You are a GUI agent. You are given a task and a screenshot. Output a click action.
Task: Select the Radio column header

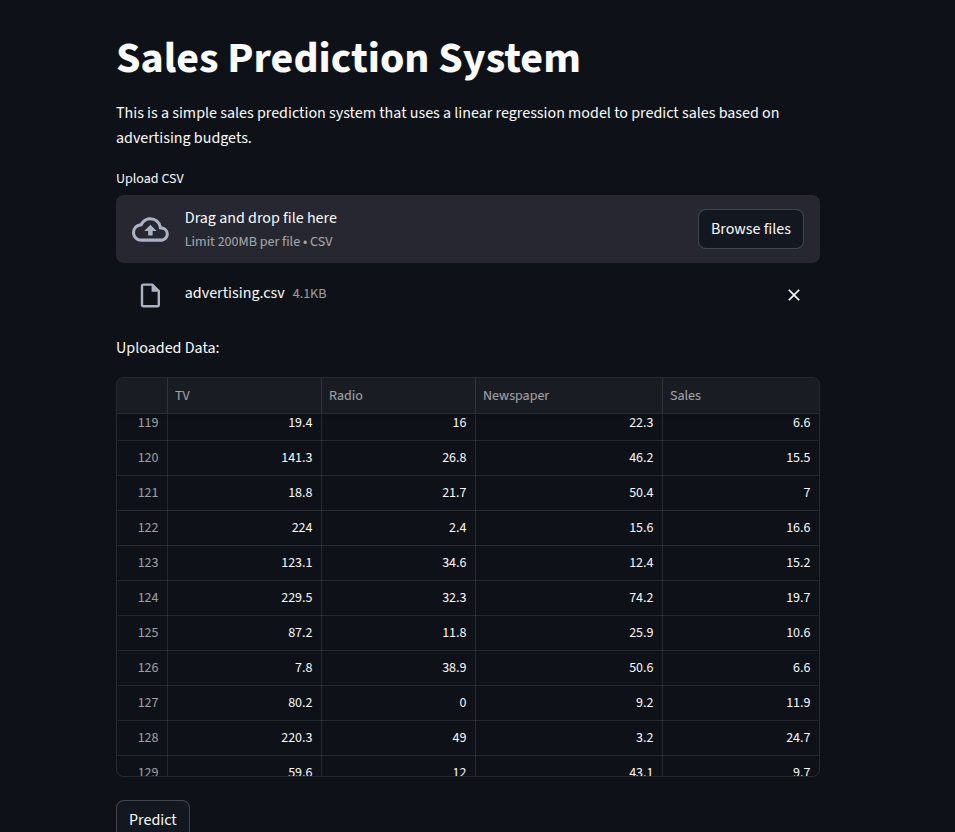point(345,395)
